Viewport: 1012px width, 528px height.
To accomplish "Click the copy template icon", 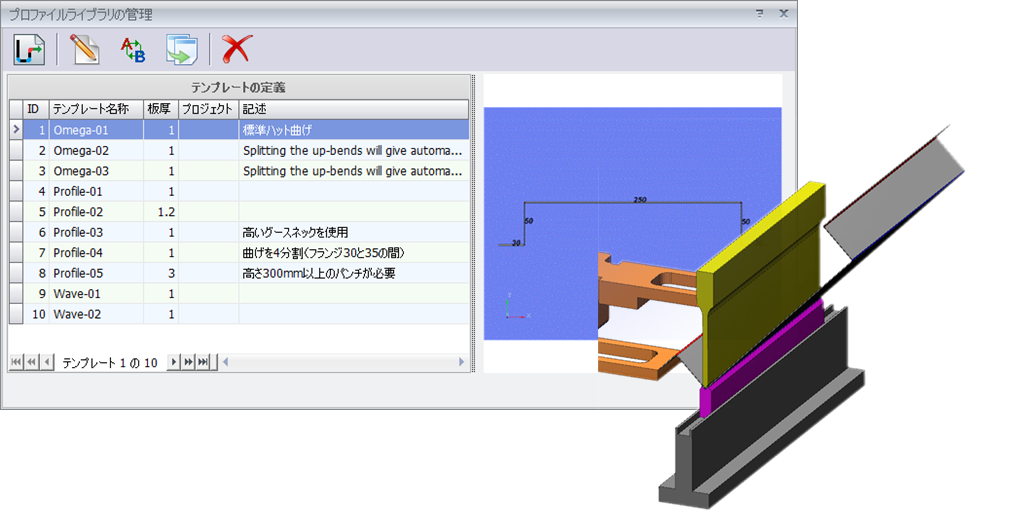I will click(x=182, y=50).
